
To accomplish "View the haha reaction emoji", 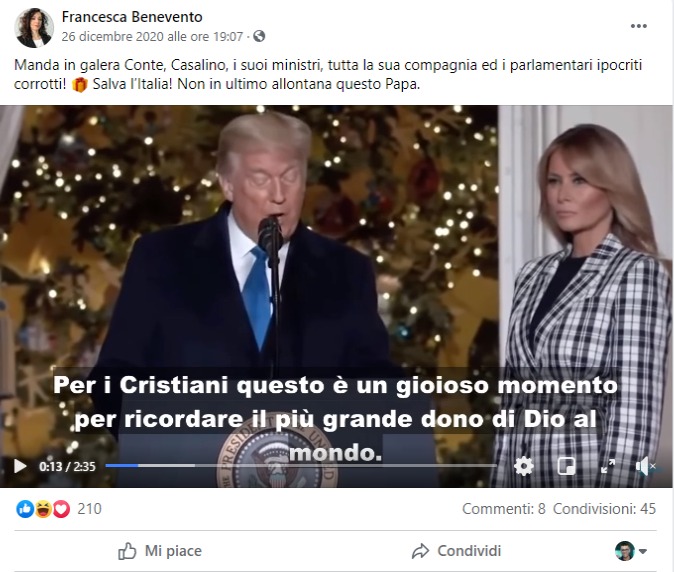I will (43, 509).
